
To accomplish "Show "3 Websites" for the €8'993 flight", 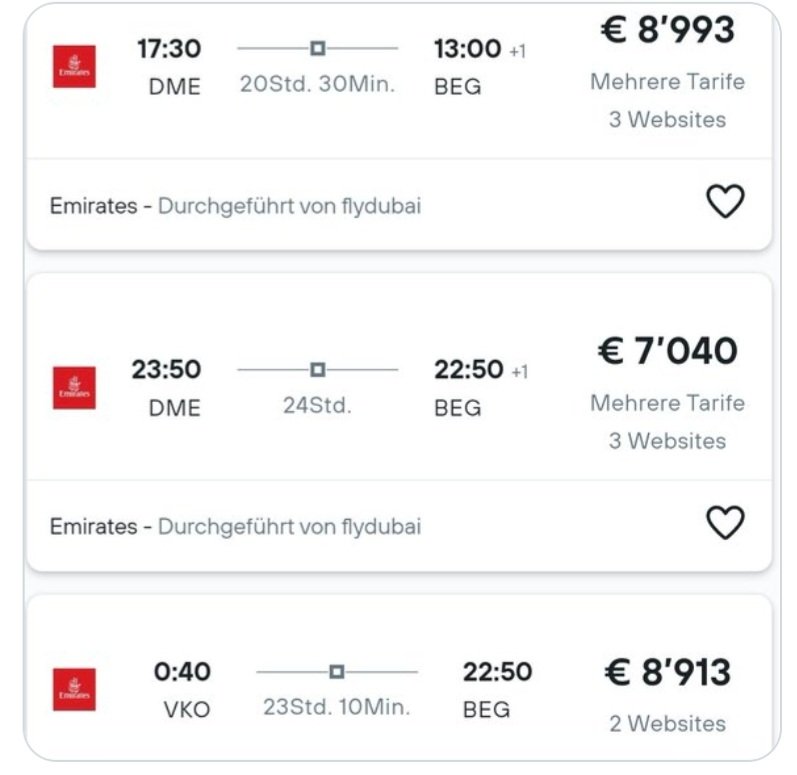I will tap(667, 120).
